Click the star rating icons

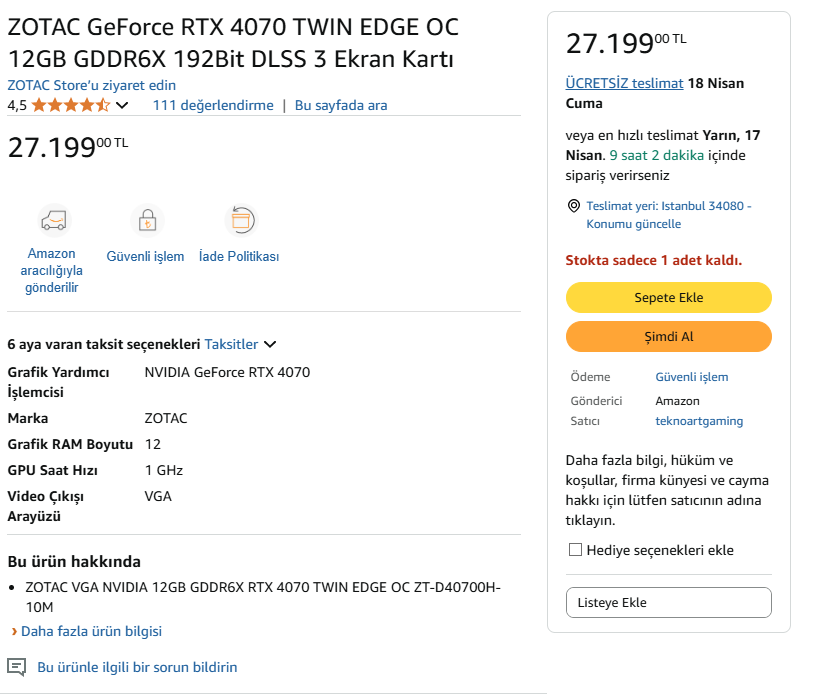pyautogui.click(x=71, y=105)
